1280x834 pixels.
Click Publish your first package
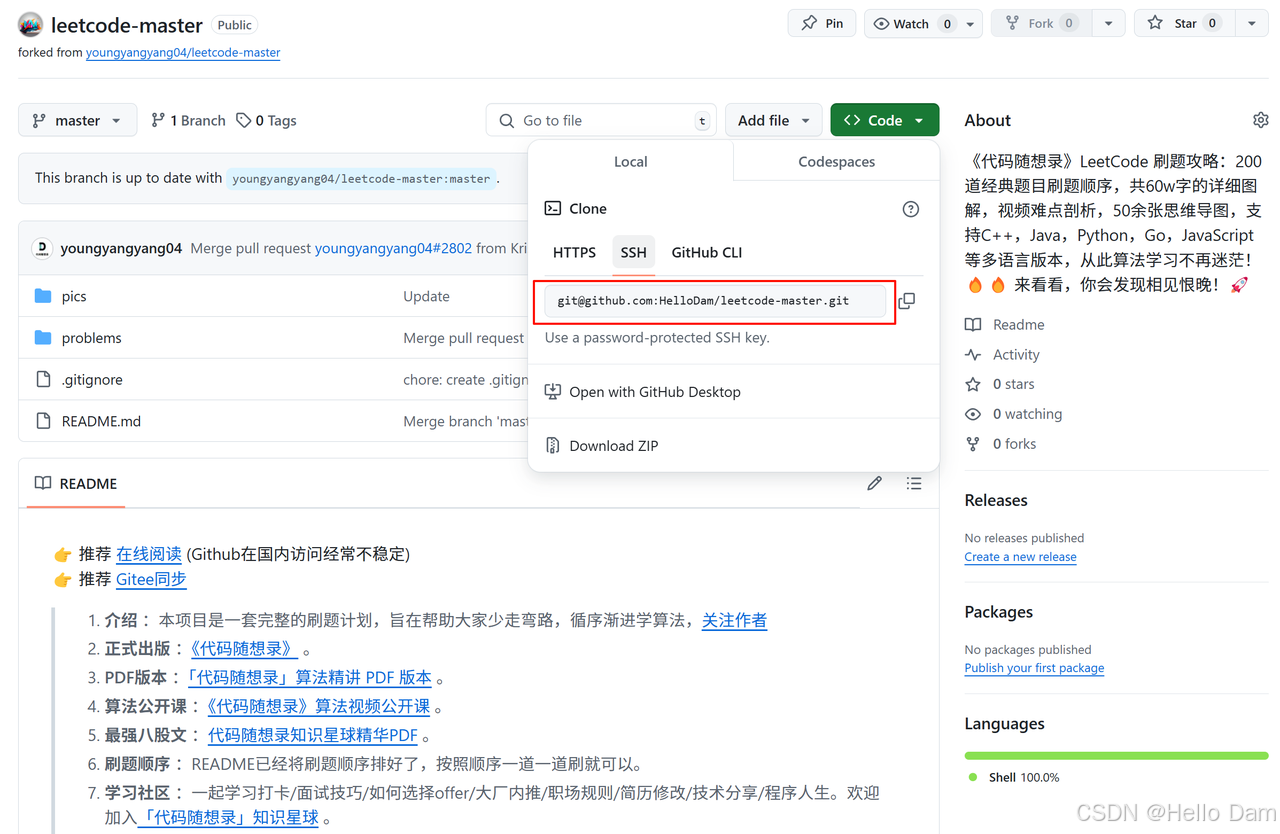click(x=1034, y=668)
